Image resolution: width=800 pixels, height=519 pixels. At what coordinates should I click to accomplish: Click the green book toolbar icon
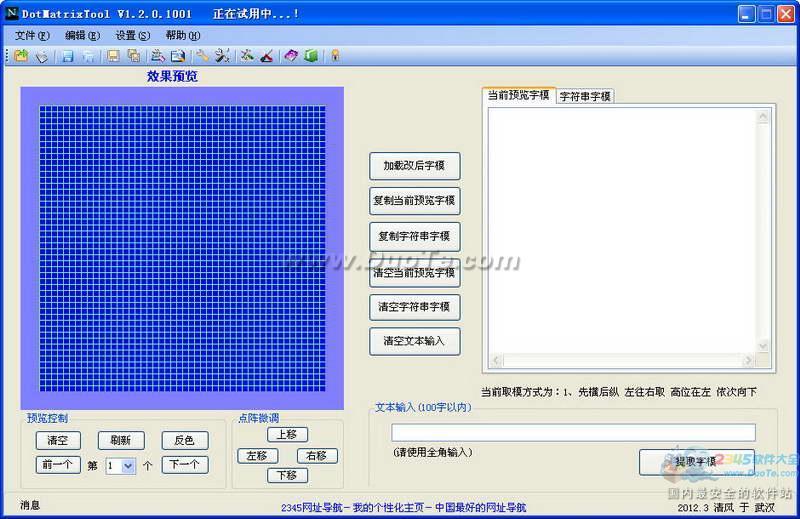point(311,56)
